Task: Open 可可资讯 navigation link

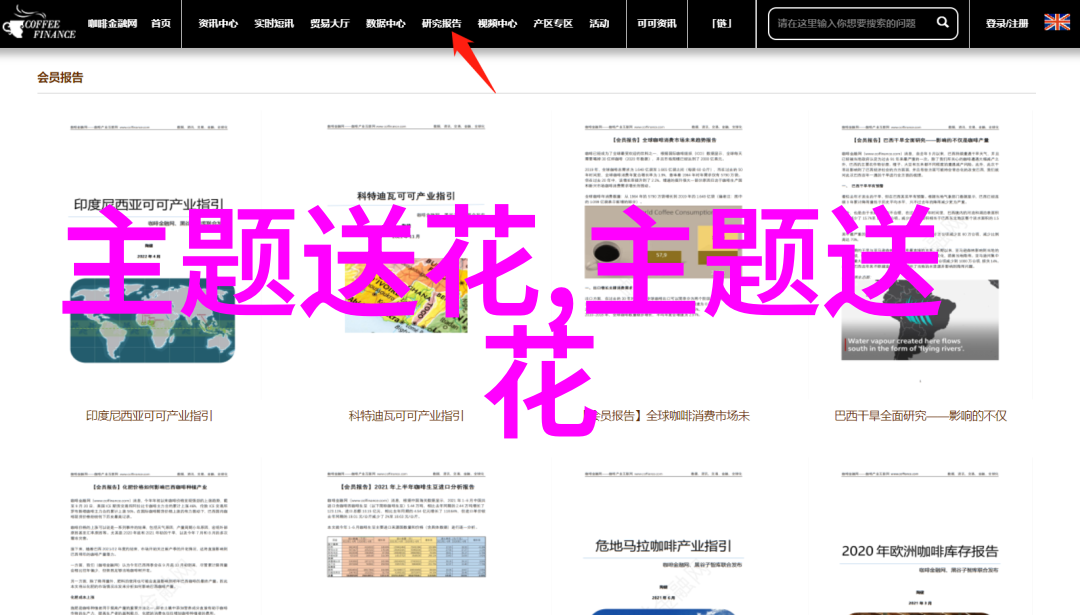Action: [x=656, y=23]
